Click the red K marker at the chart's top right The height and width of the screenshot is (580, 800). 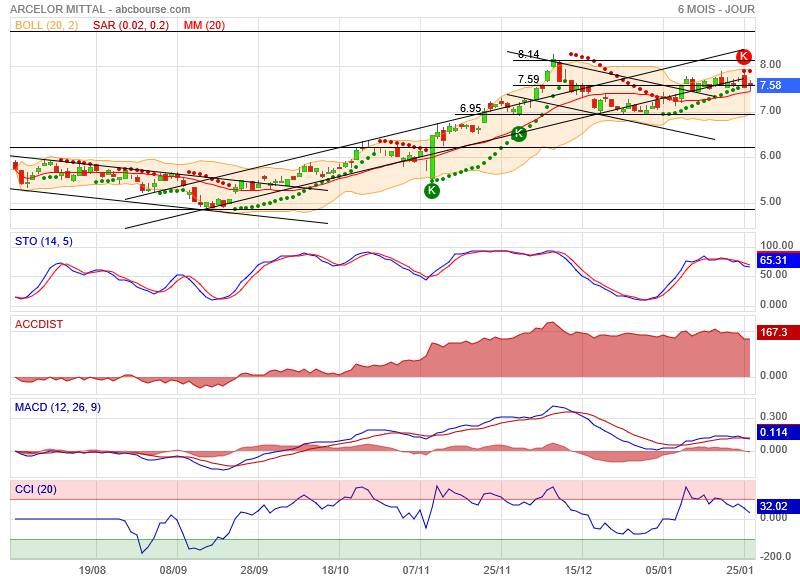pos(744,56)
